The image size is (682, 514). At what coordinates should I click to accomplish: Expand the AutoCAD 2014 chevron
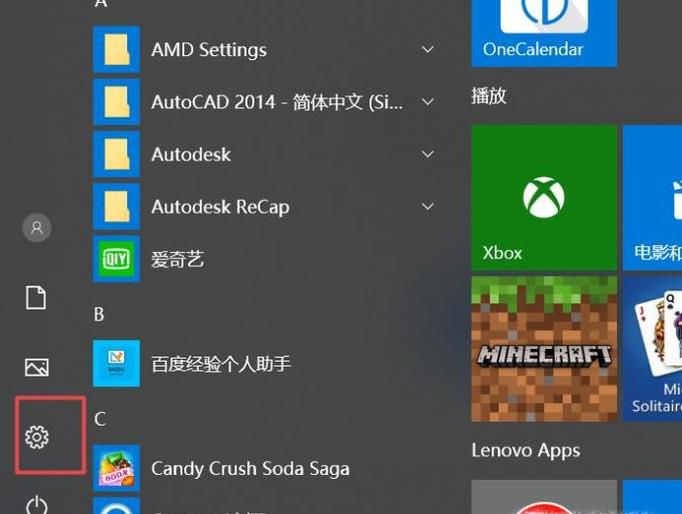(428, 102)
